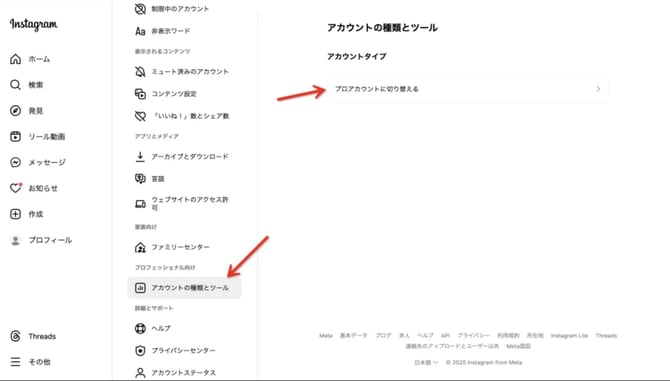Open プロフィール avatar icon

[x=15, y=240]
